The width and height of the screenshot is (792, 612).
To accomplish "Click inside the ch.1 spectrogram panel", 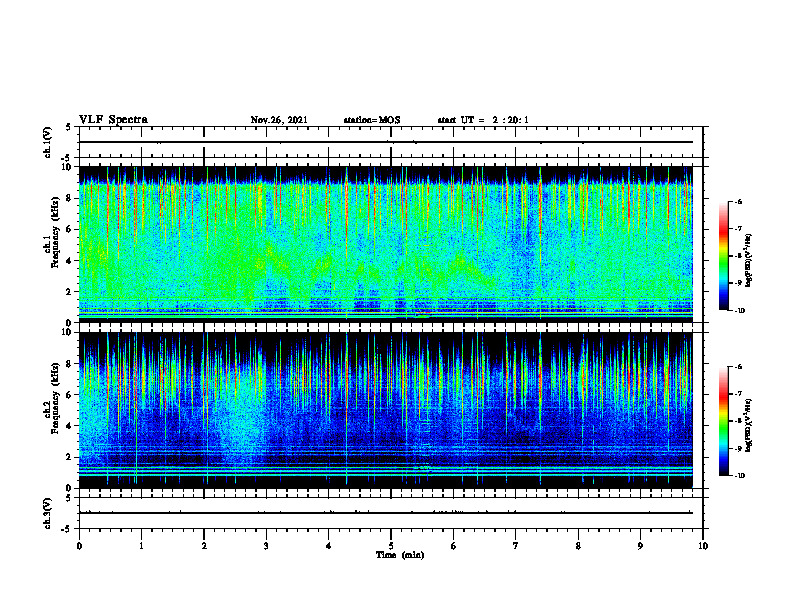I will [x=386, y=244].
